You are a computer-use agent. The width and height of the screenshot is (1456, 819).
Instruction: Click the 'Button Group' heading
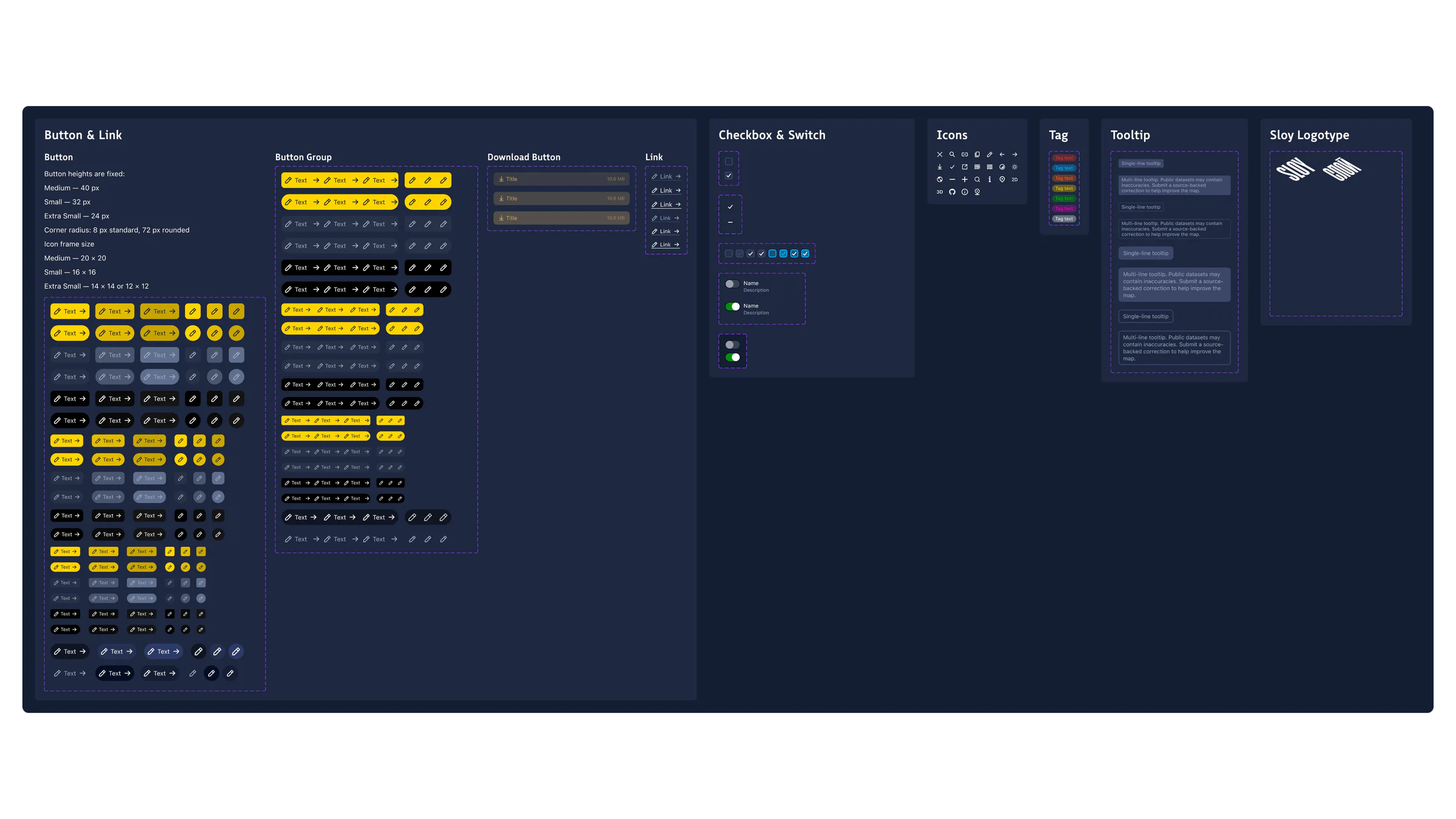pyautogui.click(x=303, y=157)
